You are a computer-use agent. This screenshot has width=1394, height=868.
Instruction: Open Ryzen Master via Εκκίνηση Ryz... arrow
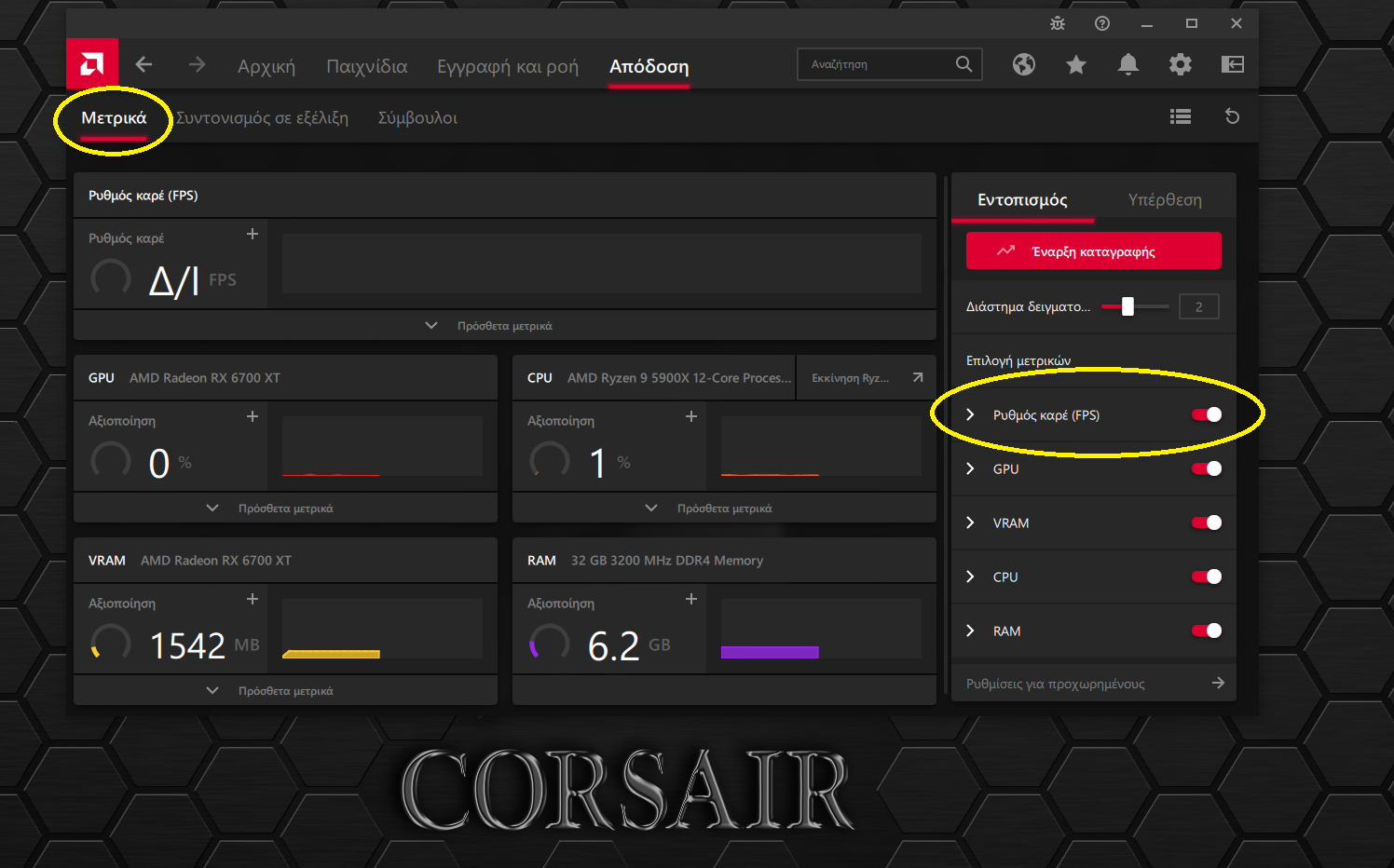[918, 377]
